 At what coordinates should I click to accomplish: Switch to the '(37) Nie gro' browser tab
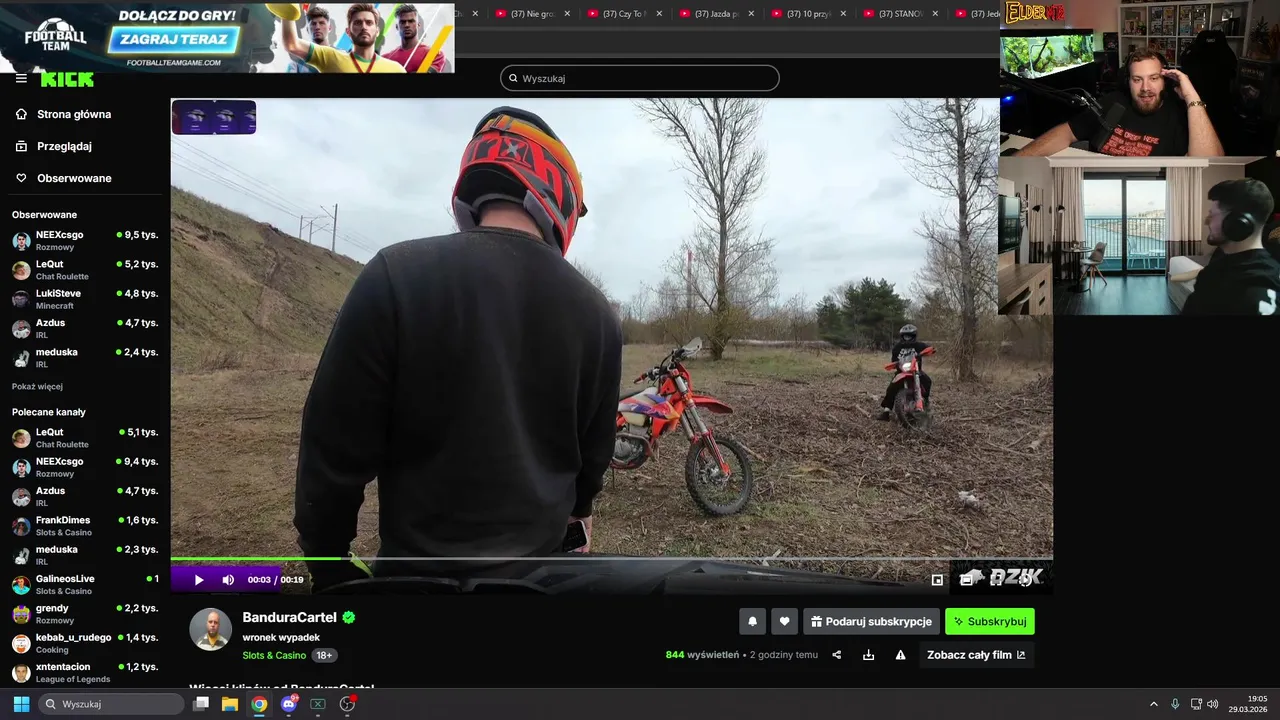pos(534,14)
